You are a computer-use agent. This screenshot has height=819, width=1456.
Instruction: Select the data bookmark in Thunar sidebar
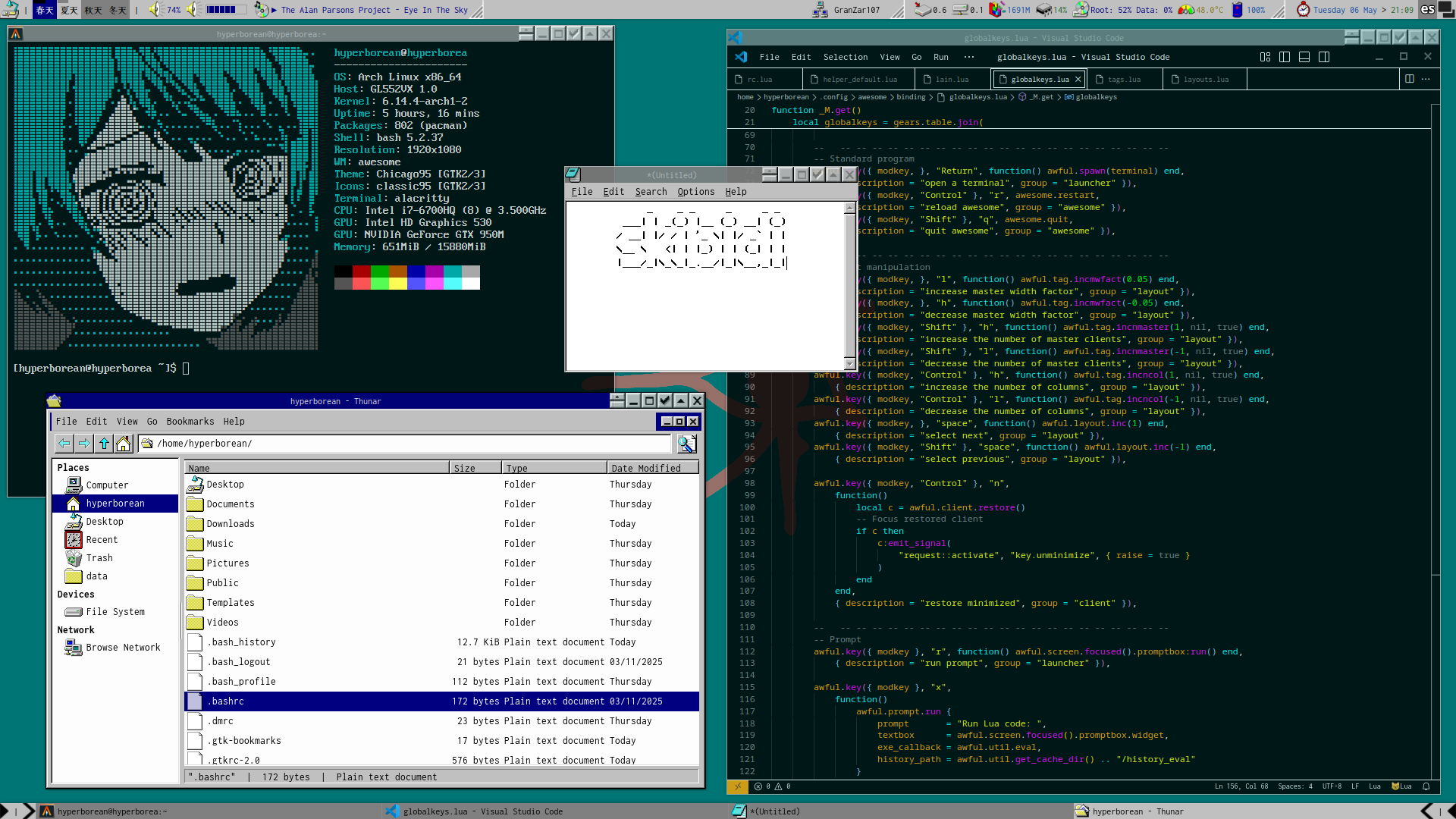pyautogui.click(x=115, y=576)
